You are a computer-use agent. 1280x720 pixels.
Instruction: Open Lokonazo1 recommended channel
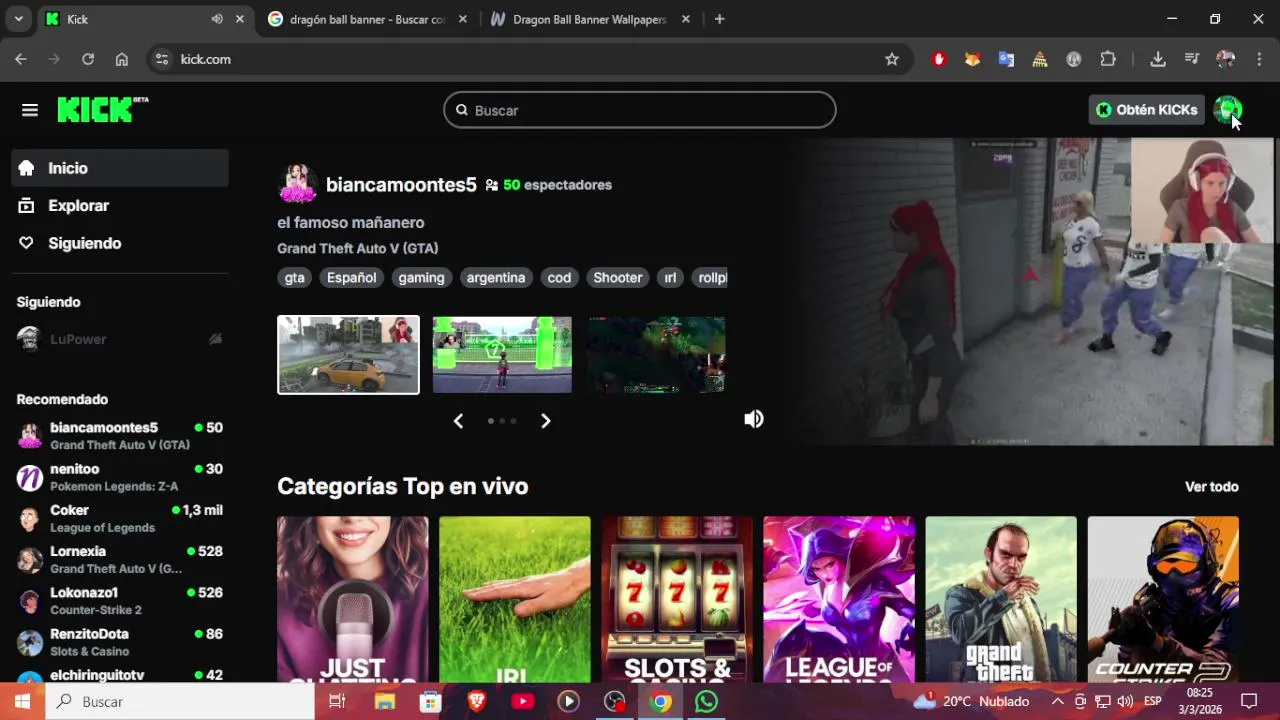click(x=120, y=600)
